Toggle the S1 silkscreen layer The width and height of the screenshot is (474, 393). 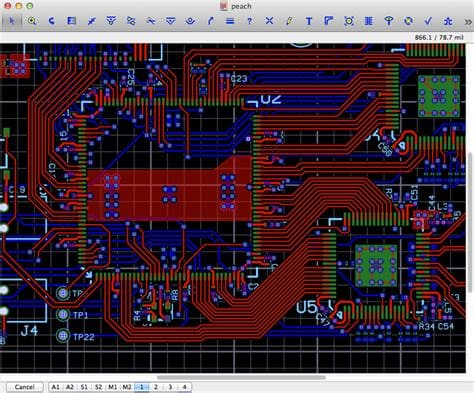[84, 387]
